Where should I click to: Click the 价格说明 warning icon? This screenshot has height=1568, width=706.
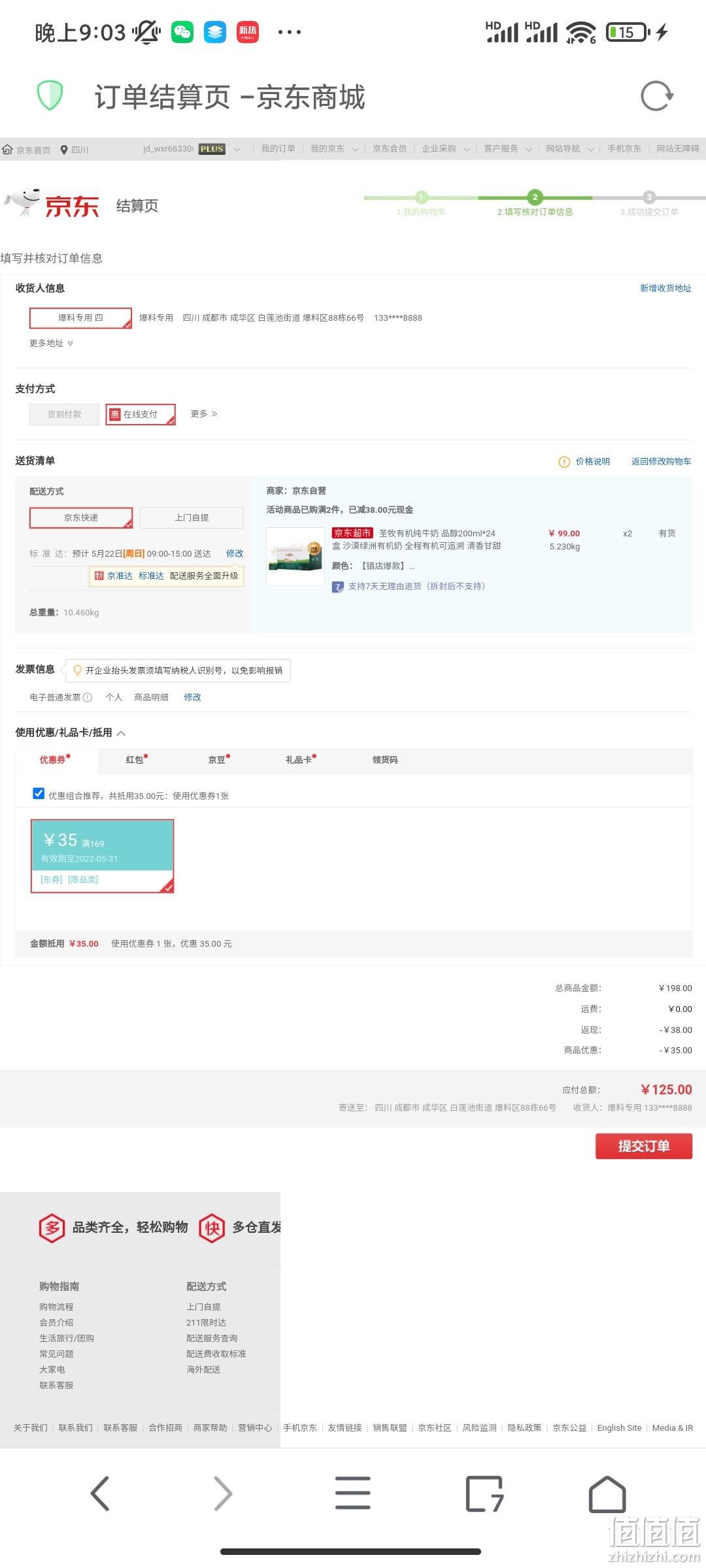pyautogui.click(x=564, y=462)
